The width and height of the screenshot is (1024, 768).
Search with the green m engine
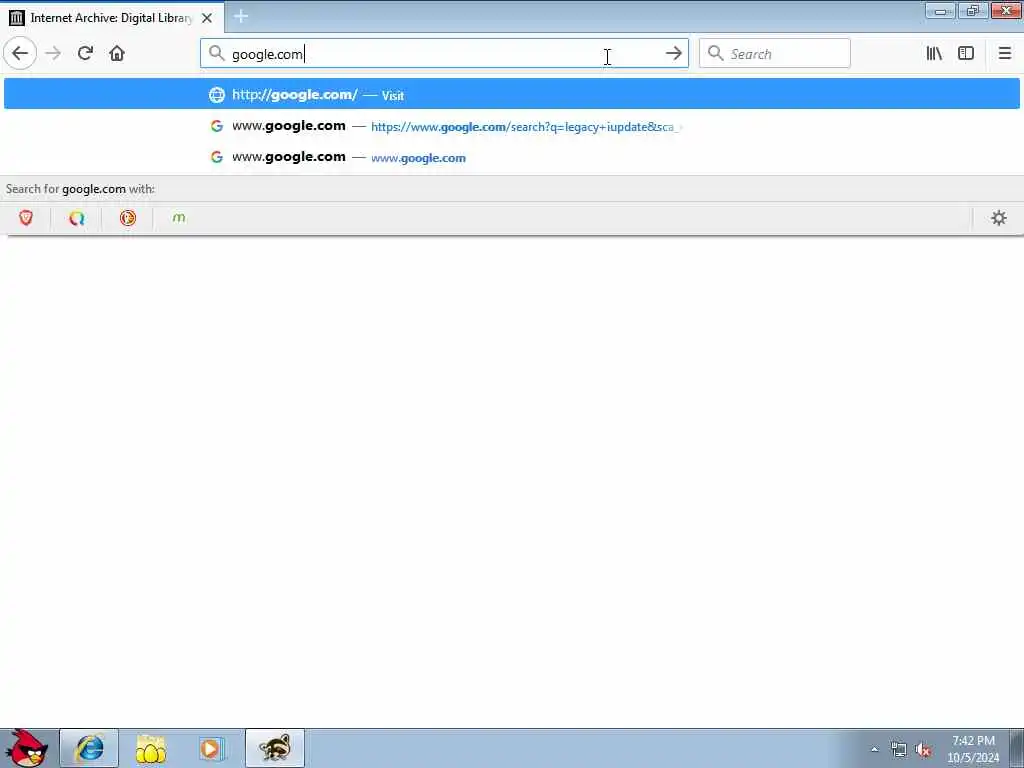tap(179, 218)
